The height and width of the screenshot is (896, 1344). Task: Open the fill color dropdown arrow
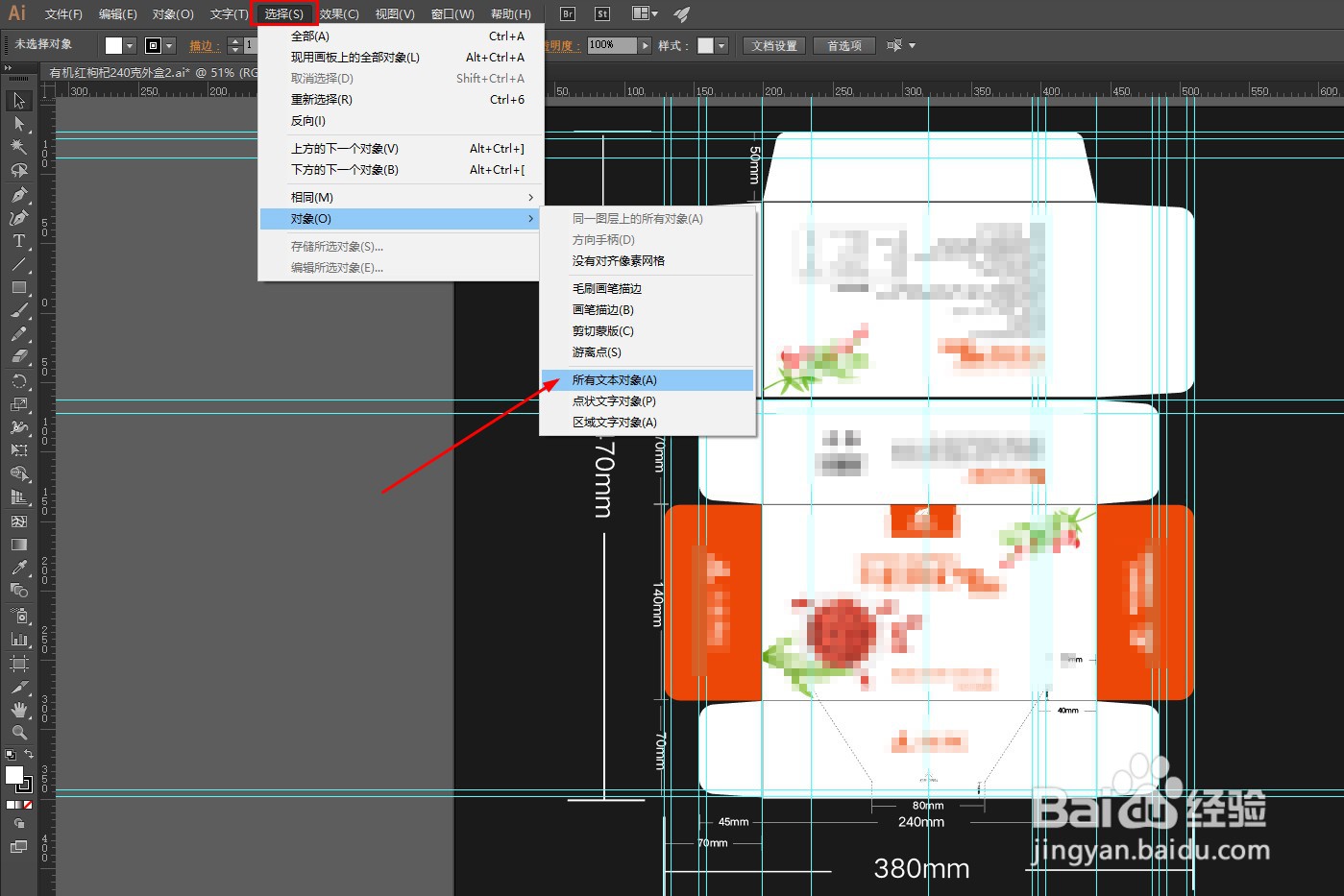[130, 45]
